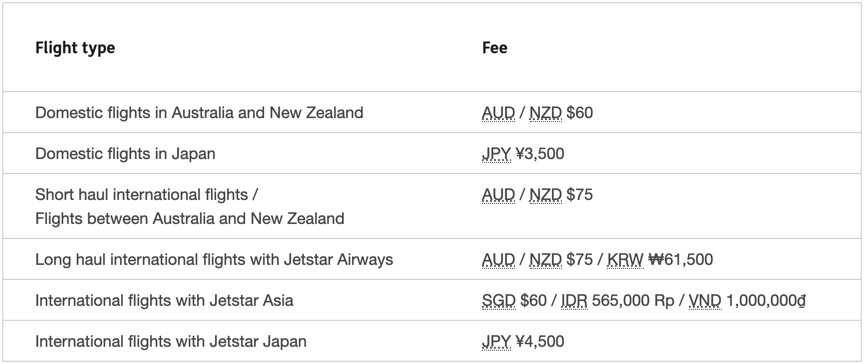Click the NZD abbreviation beside the $60 fee
Screen dimensions: 865x364
546,113
